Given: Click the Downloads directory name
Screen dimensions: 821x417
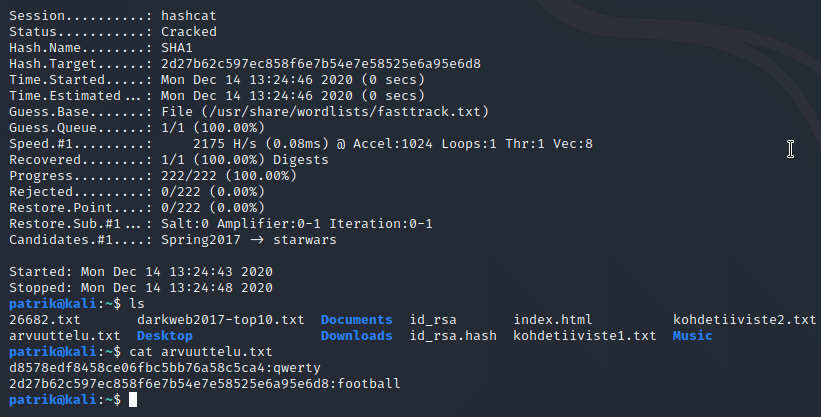Looking at the screenshot, I should [x=357, y=336].
